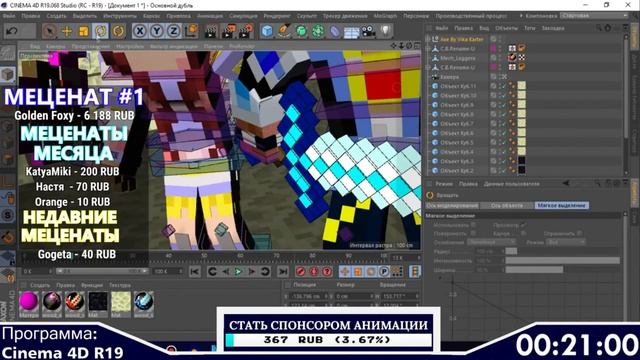Open Теги menu in Object Manager
640x360 pixels.
[529, 28]
